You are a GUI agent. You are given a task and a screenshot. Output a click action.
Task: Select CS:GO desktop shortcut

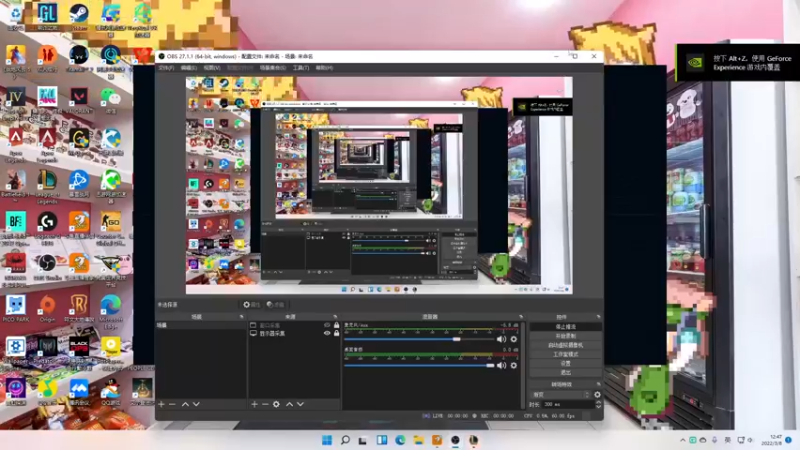coord(110,229)
